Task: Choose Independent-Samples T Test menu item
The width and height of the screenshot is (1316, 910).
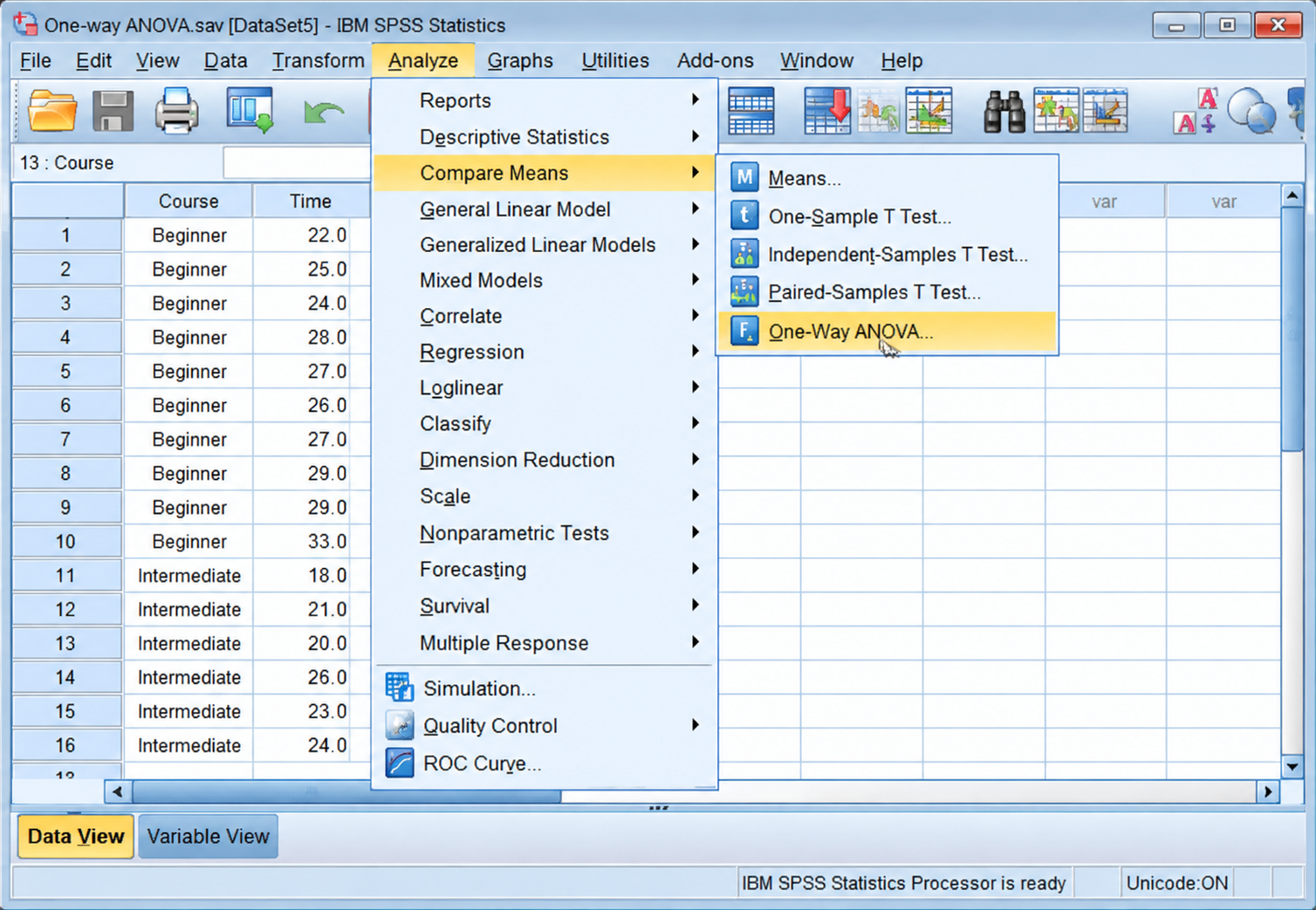Action: [x=887, y=254]
